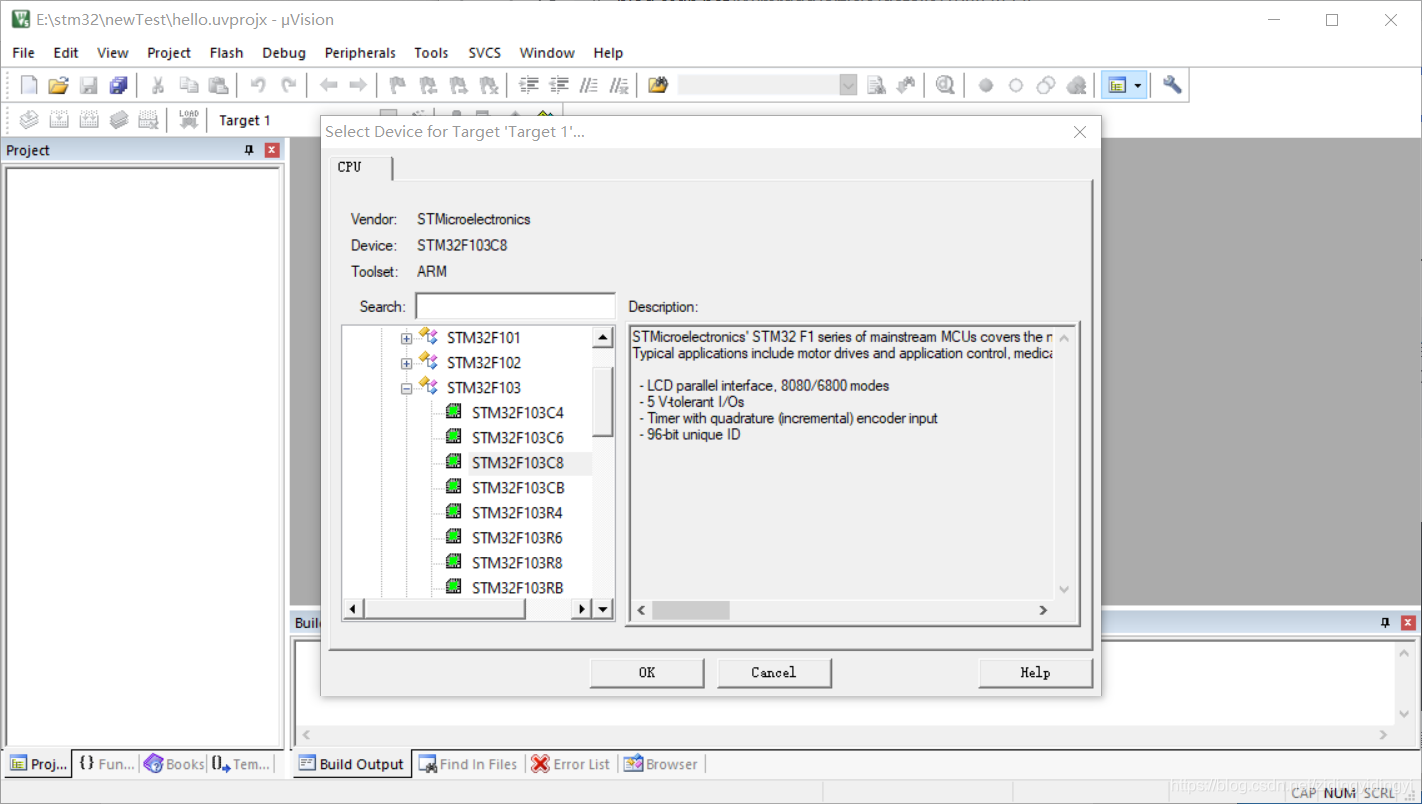1422x804 pixels.
Task: Click the Indent selection icon
Action: click(x=529, y=85)
